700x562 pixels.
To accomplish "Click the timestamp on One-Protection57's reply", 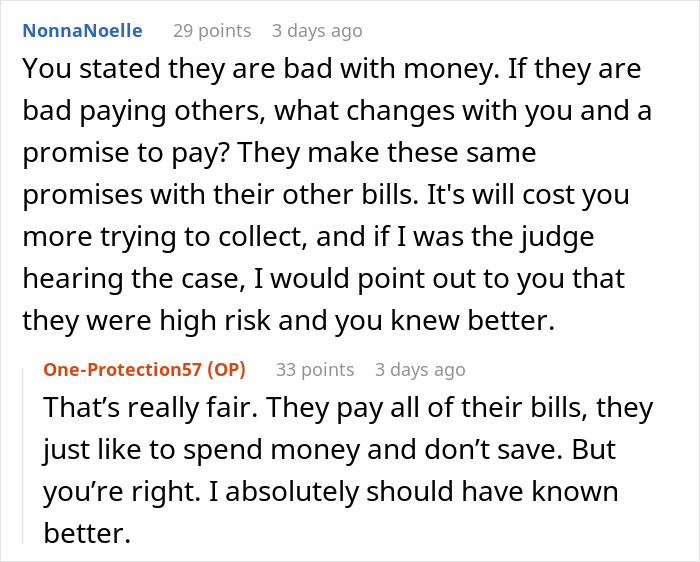I will 420,370.
